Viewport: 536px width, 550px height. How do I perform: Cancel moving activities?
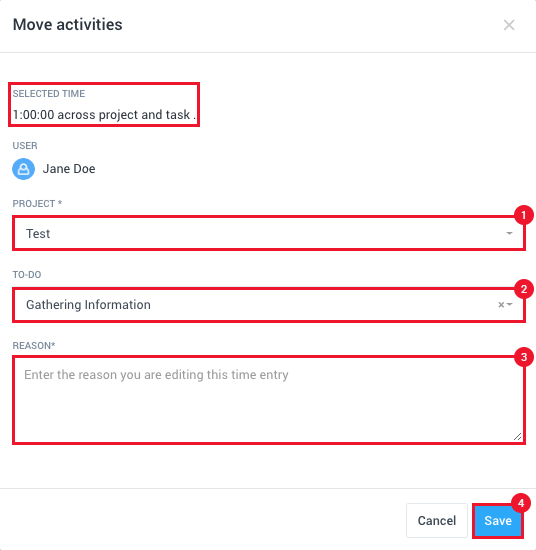437,521
